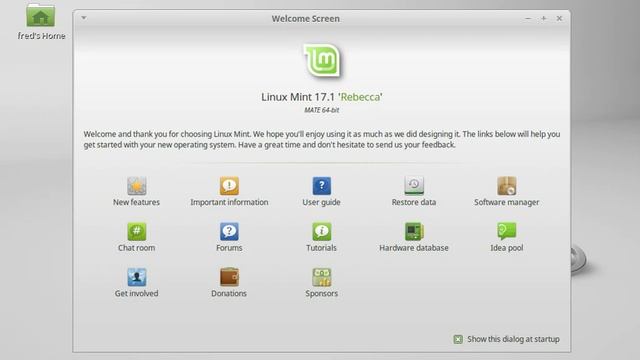The width and height of the screenshot is (640, 360).
Task: Click the 'fred's Home' desktop label
Action: (x=41, y=36)
